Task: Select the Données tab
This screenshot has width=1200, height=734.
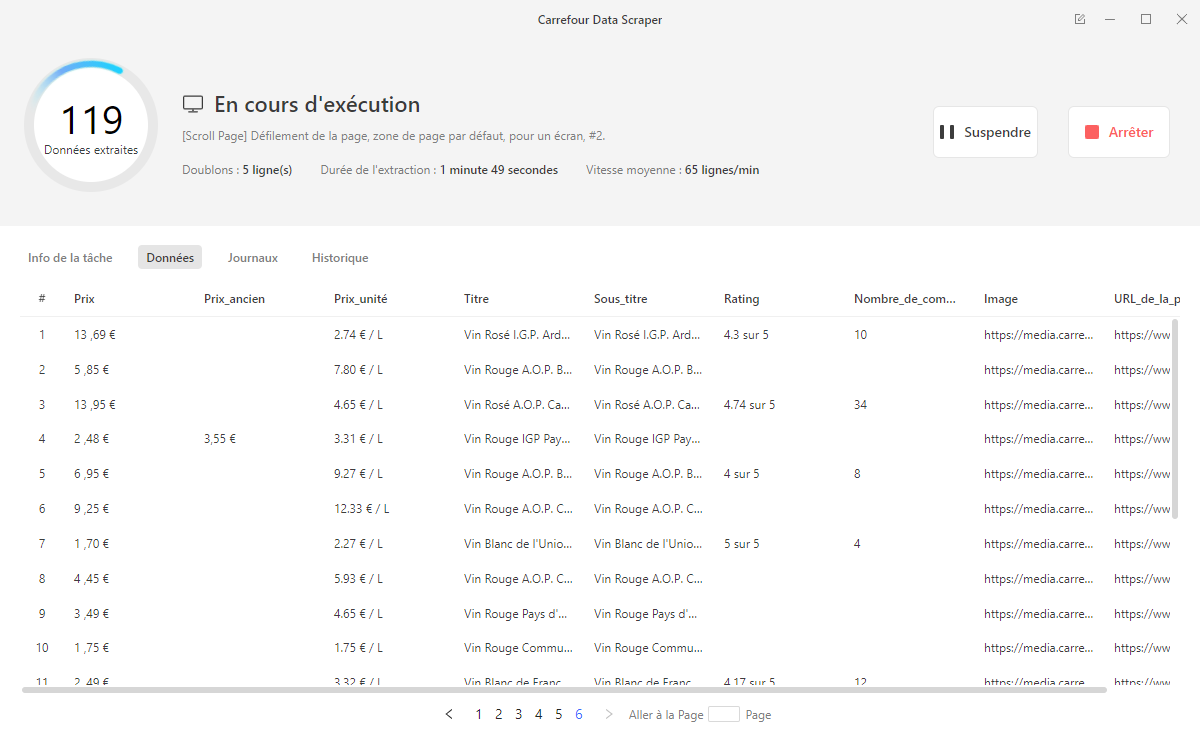Action: coord(170,258)
